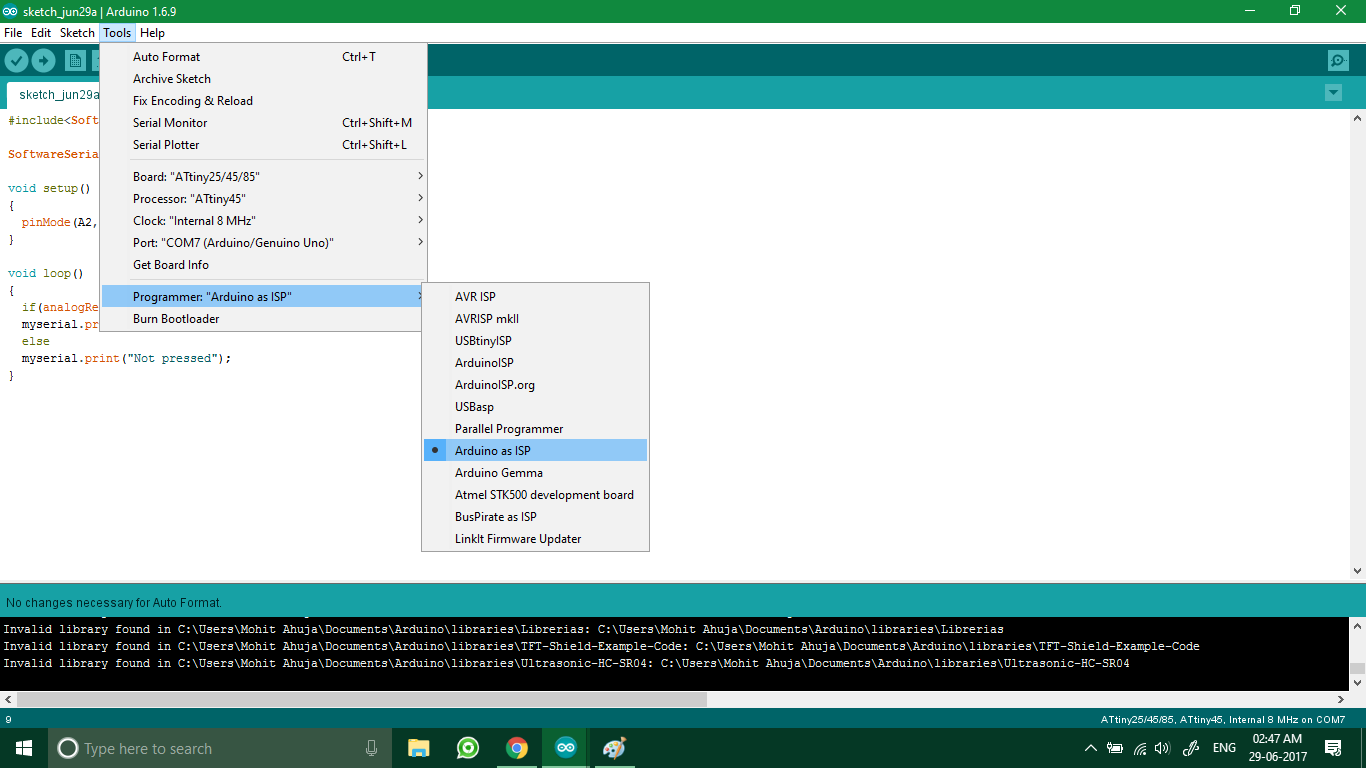
Task: Choose Fix Encoding & Reload
Action: pyautogui.click(x=264, y=101)
